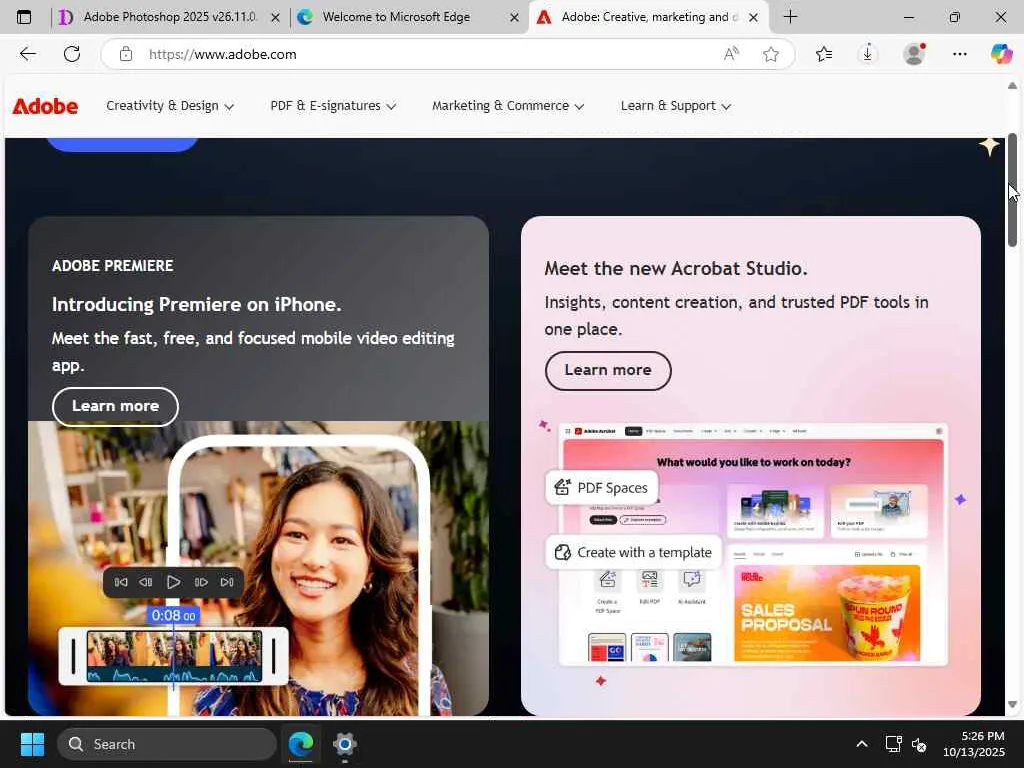The image size is (1024, 768).
Task: Open Settings app from the taskbar
Action: 345,744
